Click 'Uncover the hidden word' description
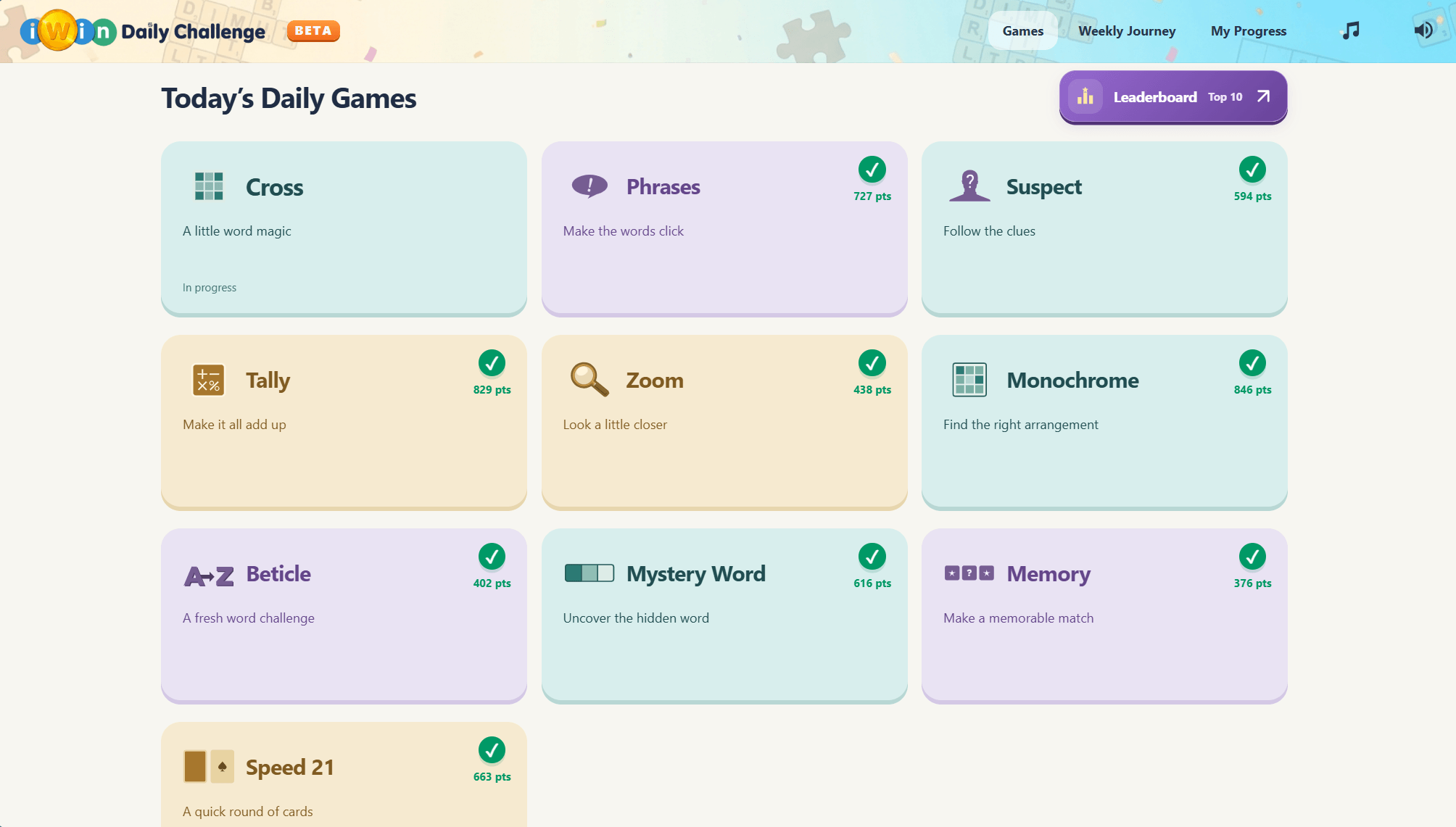Screen dimensions: 1456x827 (636, 618)
